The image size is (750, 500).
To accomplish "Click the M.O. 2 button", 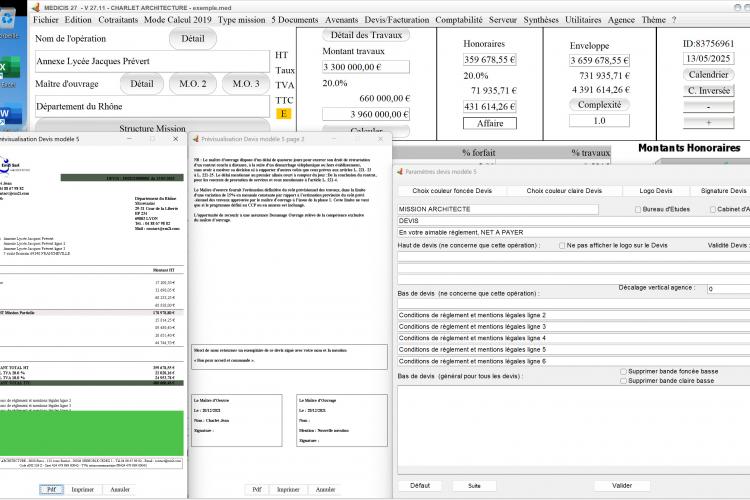I will [x=193, y=84].
